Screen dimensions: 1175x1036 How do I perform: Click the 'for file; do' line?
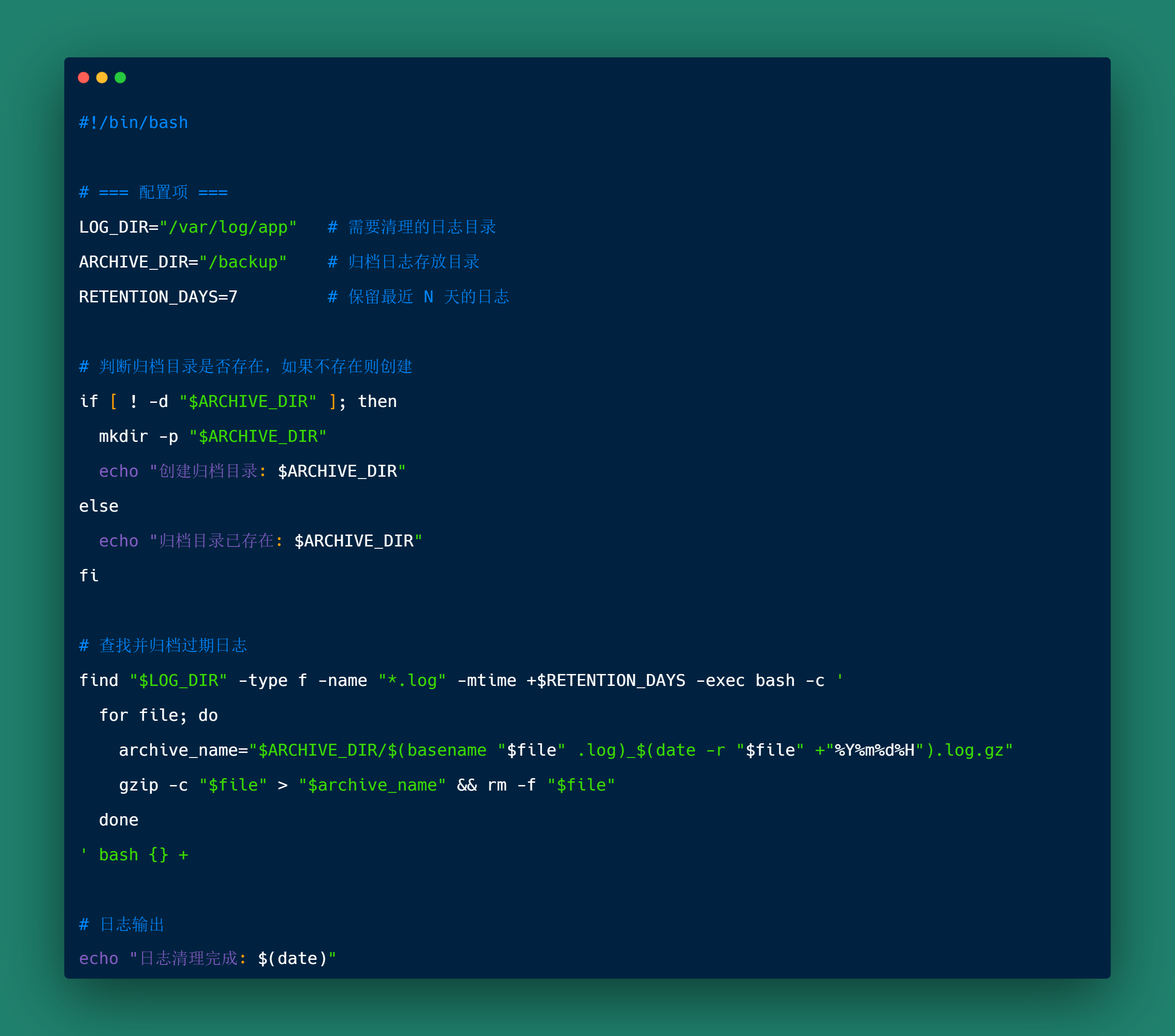pos(158,715)
